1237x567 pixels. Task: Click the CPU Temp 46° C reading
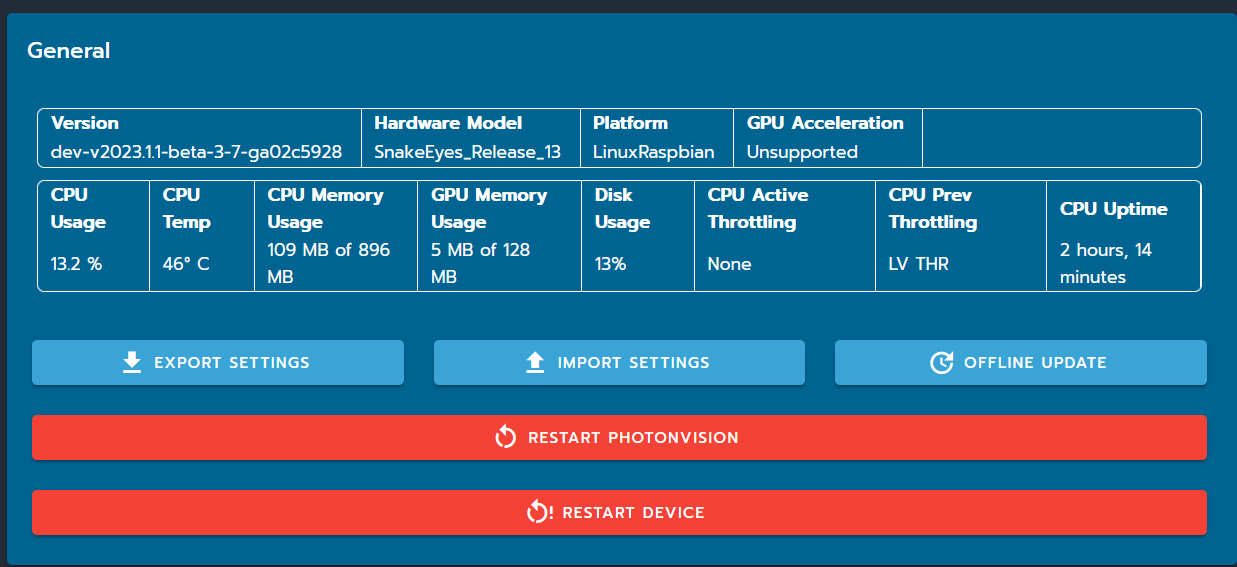coord(186,264)
